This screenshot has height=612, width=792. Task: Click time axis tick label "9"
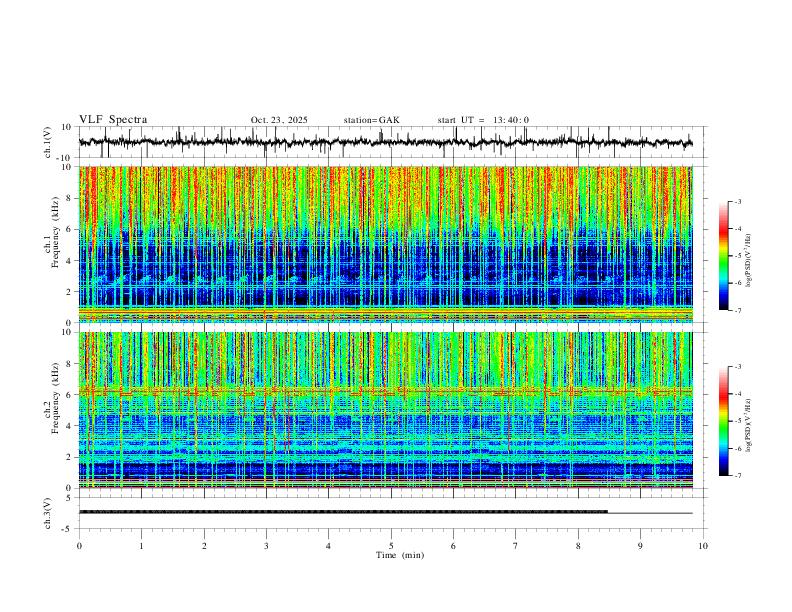pyautogui.click(x=640, y=546)
